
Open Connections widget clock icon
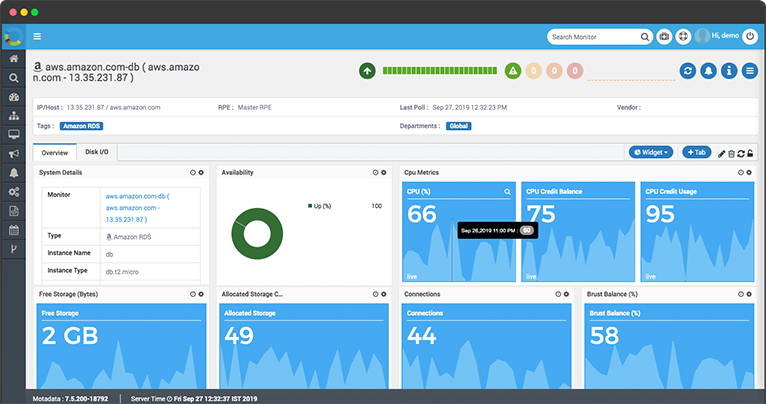click(x=558, y=294)
